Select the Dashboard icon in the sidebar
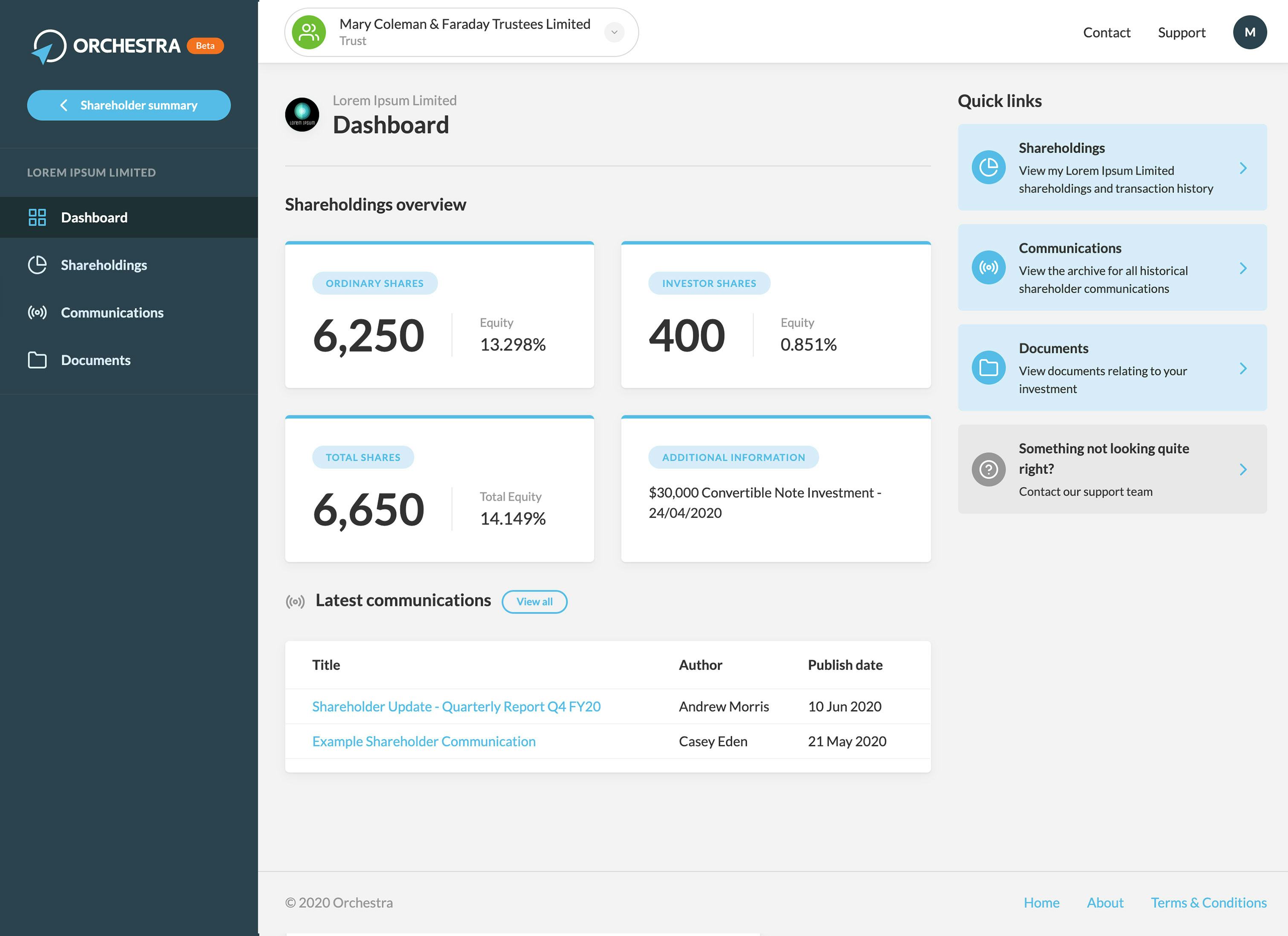Image resolution: width=1288 pixels, height=936 pixels. point(37,218)
